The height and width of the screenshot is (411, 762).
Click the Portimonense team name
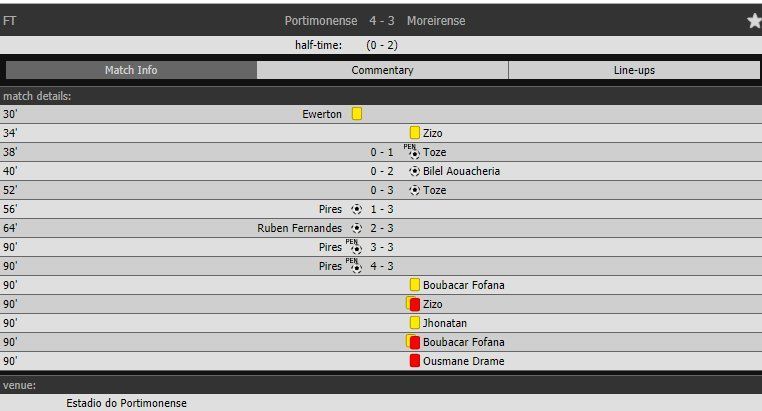point(321,21)
